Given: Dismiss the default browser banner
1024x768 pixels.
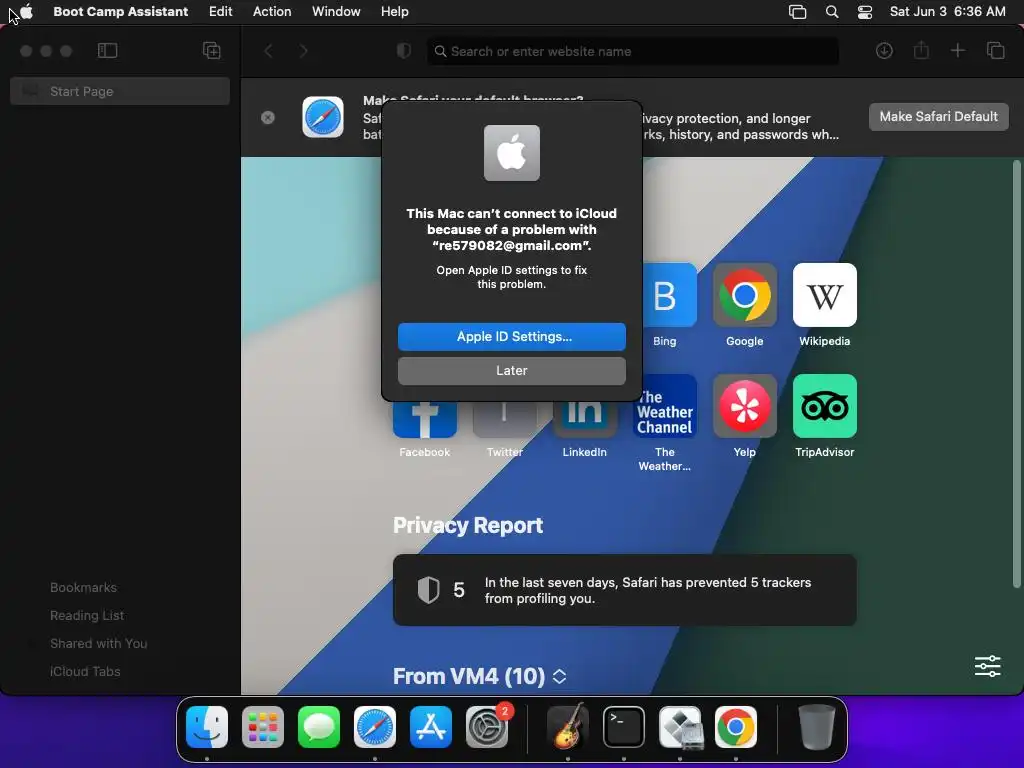Looking at the screenshot, I should (x=268, y=118).
